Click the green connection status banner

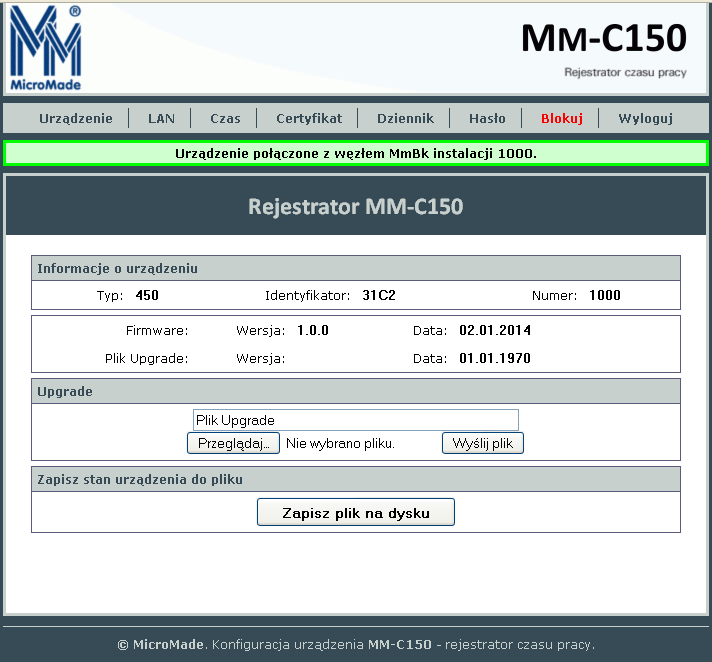[x=356, y=153]
